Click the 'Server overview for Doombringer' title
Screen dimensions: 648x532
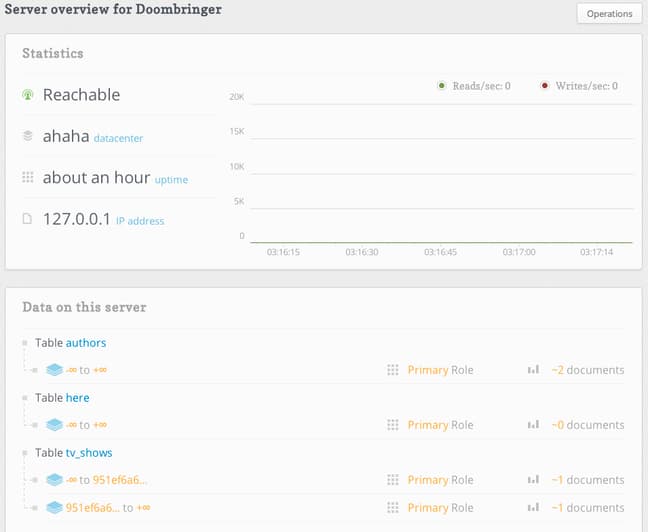[113, 9]
